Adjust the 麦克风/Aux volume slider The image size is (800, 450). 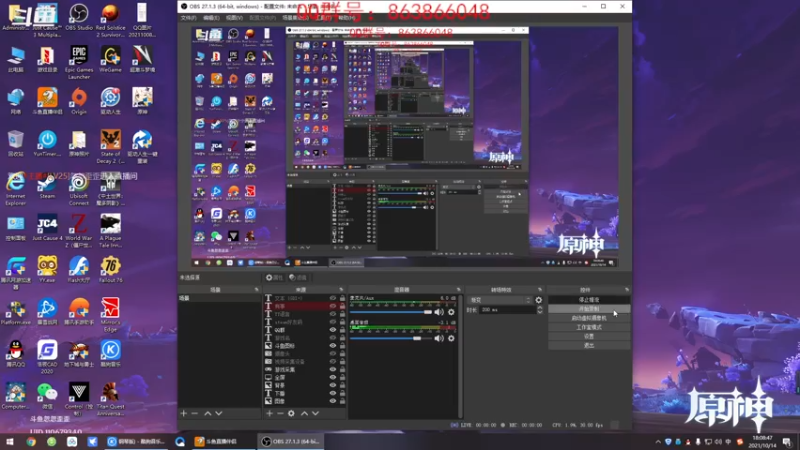click(x=391, y=312)
